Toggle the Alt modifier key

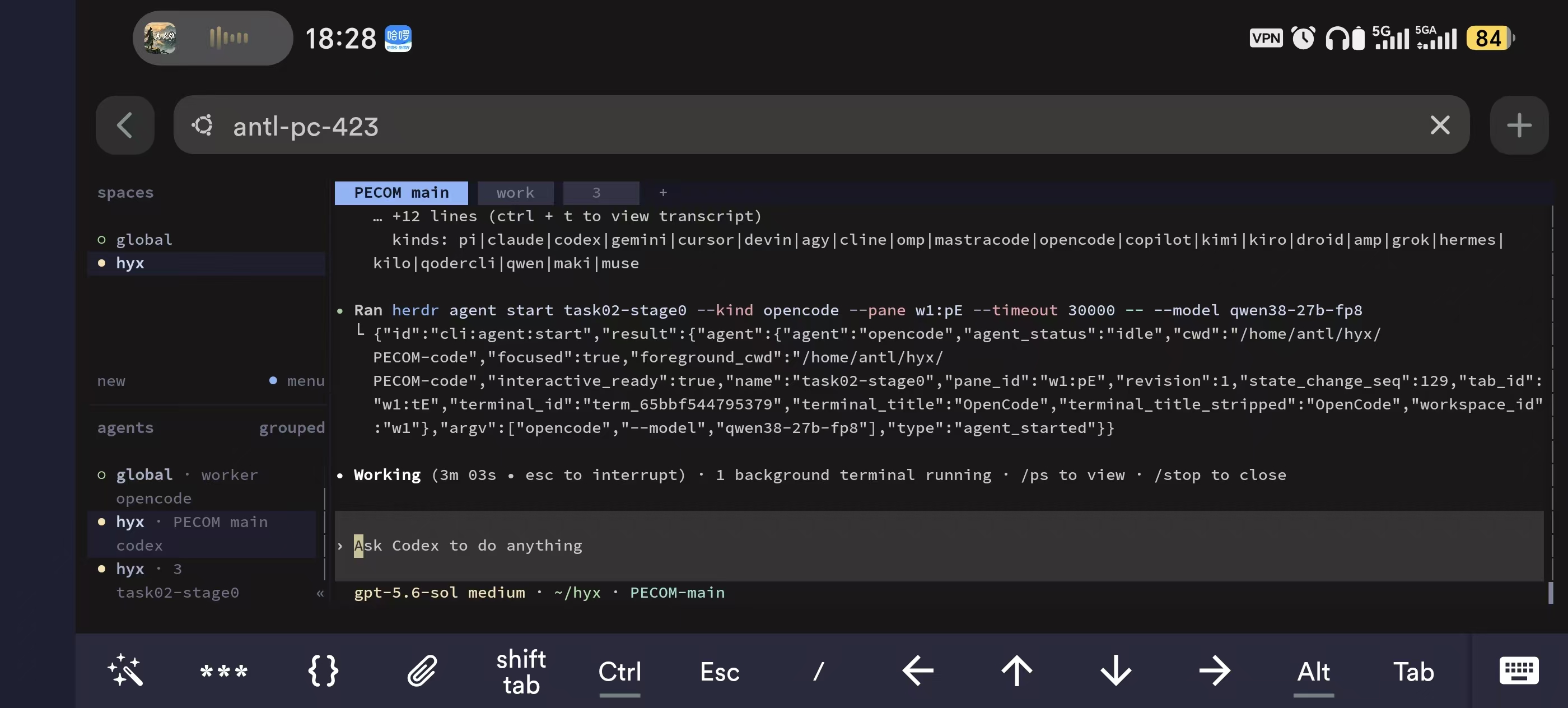pos(1314,672)
